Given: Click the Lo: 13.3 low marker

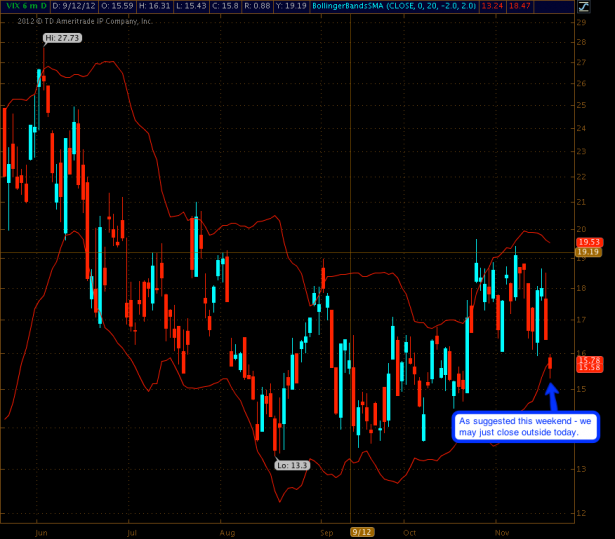Looking at the screenshot, I should [x=293, y=465].
